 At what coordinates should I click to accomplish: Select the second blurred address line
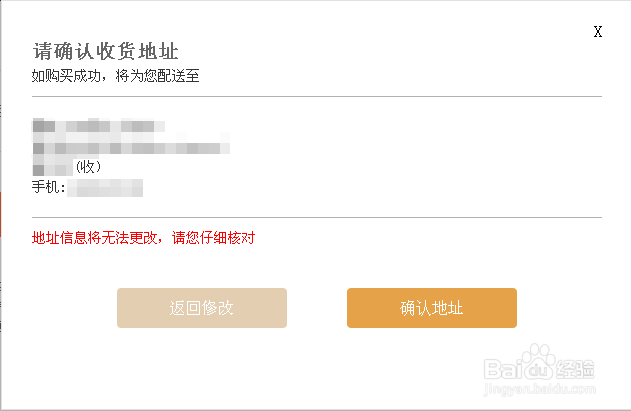(131, 147)
